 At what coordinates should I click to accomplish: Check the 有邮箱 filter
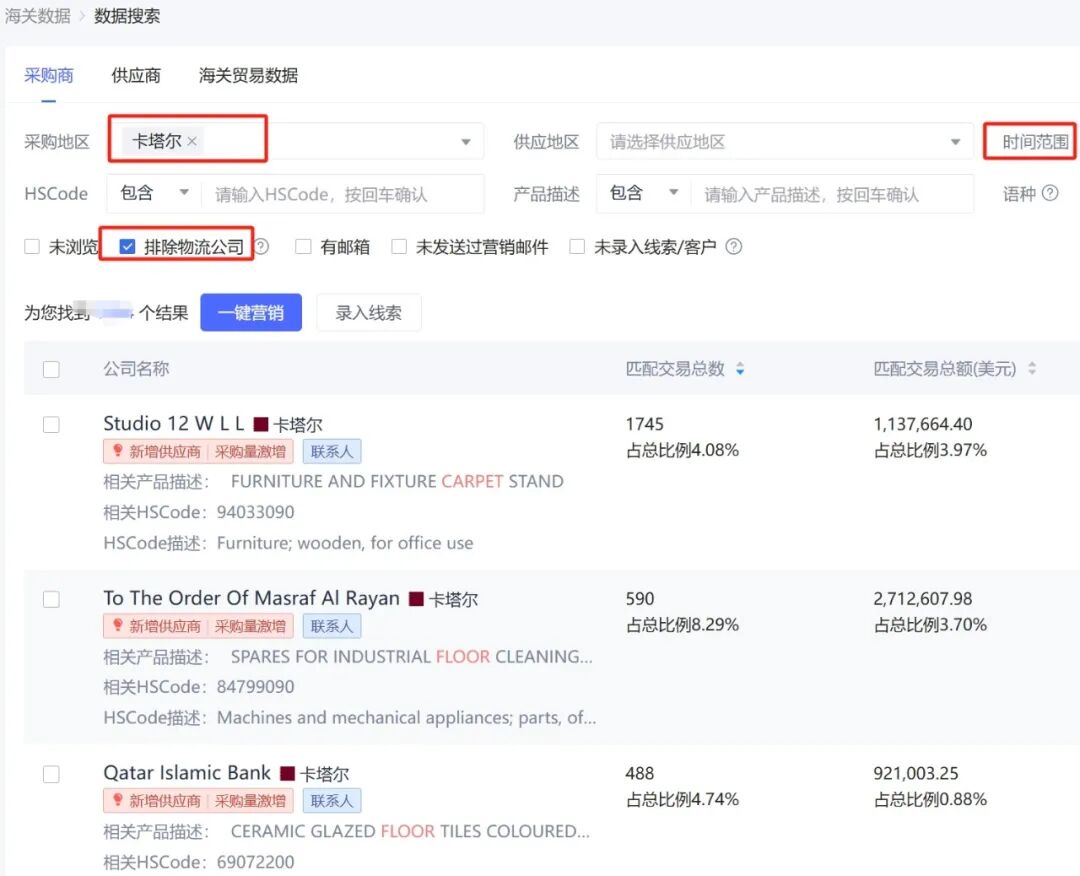point(303,246)
